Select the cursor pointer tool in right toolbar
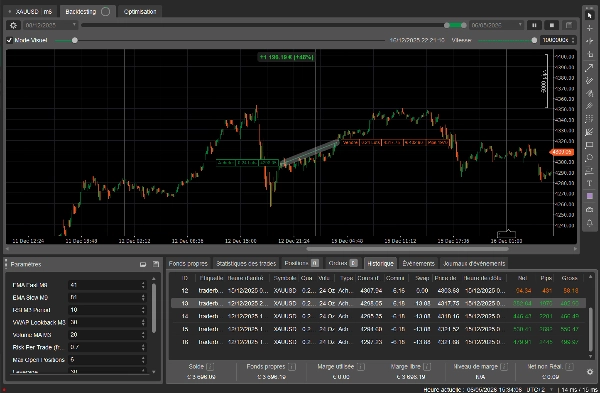The width and height of the screenshot is (600, 393). click(x=589, y=15)
